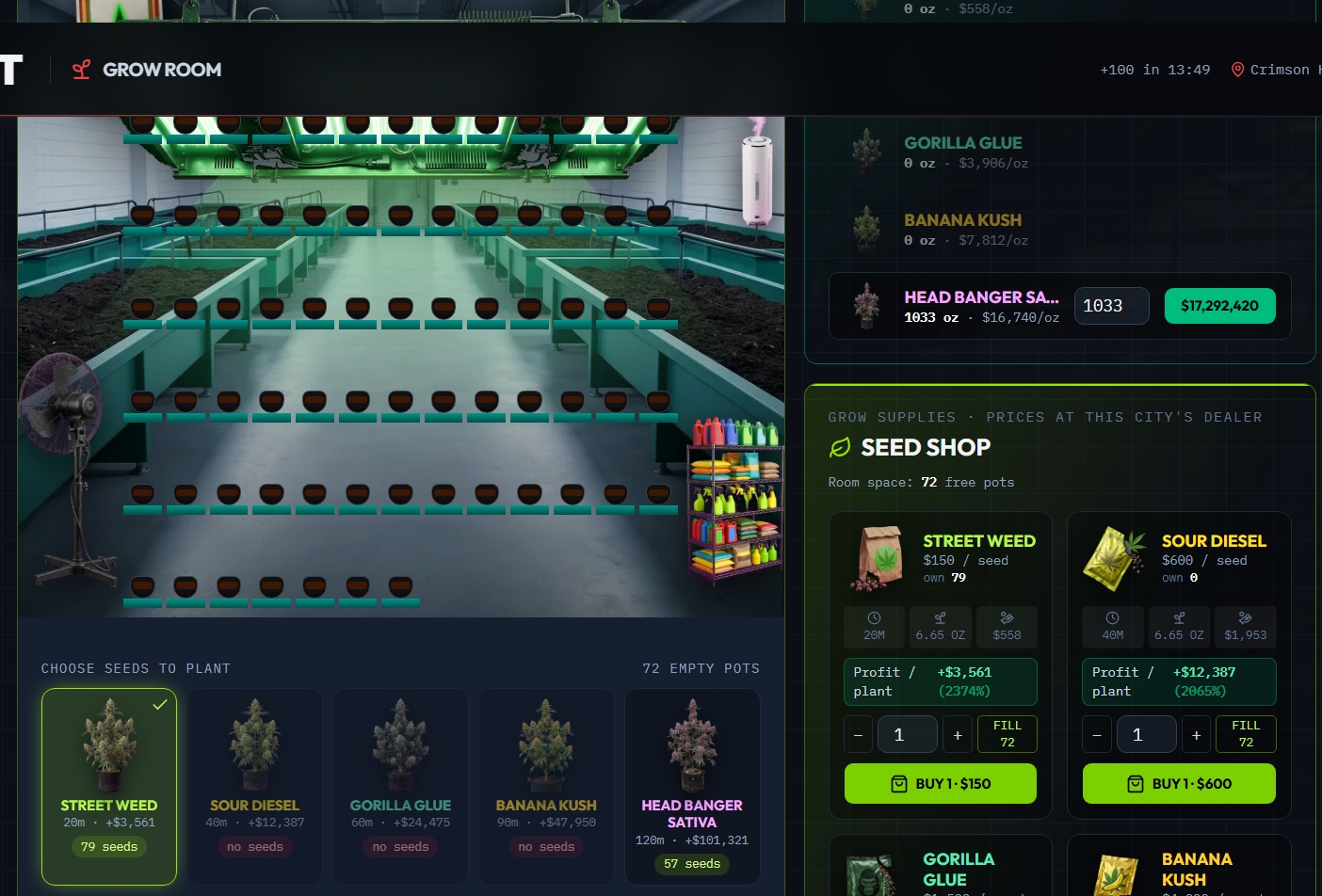The width and height of the screenshot is (1322, 896).
Task: Click the "+100 in 13:49" timer text
Action: (x=1155, y=70)
